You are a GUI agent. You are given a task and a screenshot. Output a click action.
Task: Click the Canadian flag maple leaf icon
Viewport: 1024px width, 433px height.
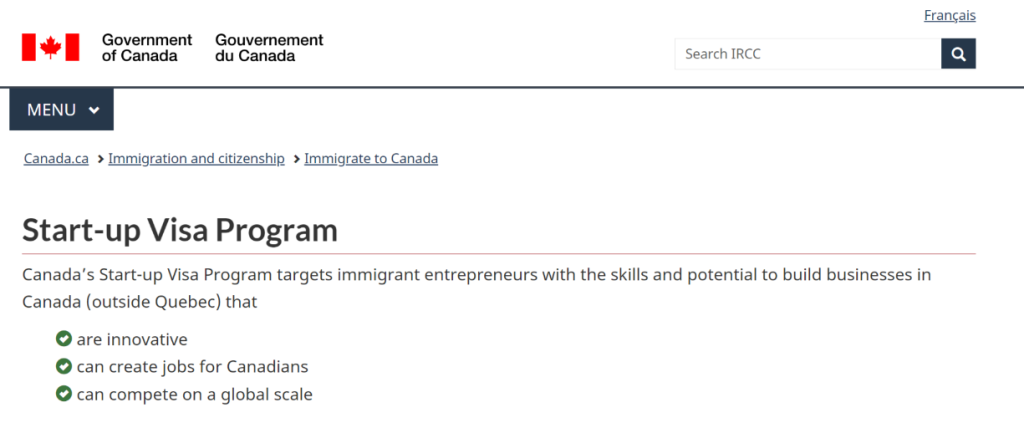pyautogui.click(x=50, y=47)
